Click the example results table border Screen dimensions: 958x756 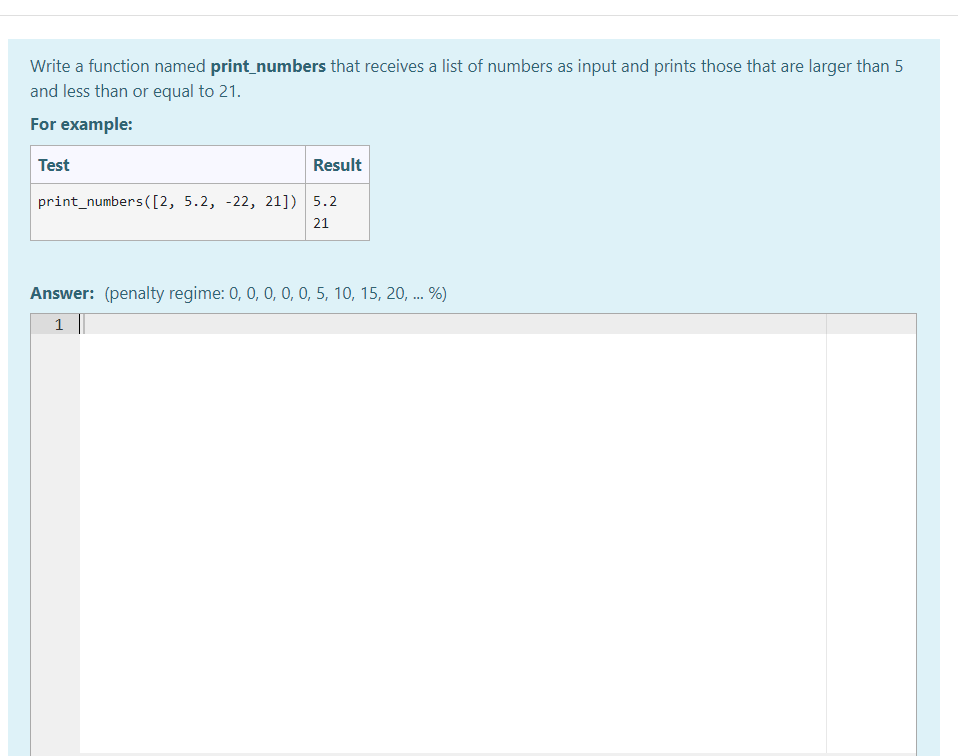coord(199,239)
